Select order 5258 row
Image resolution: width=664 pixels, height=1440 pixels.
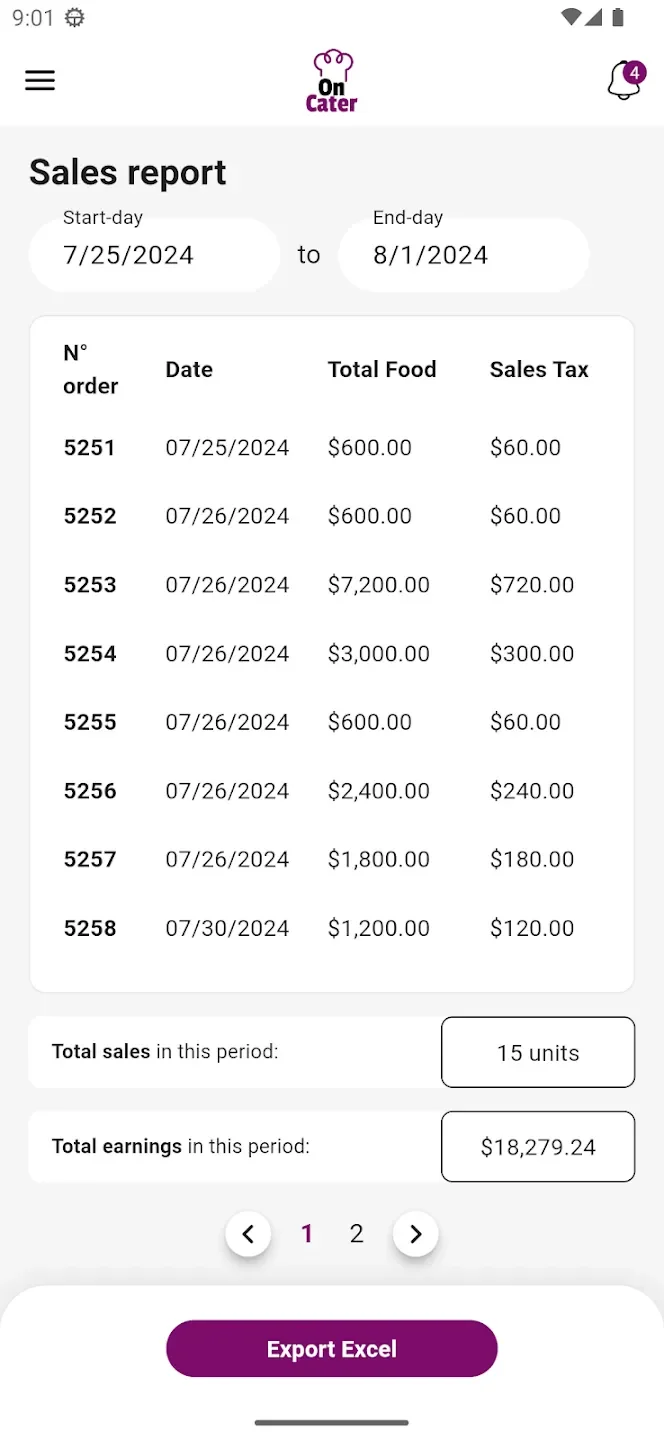[x=90, y=928]
